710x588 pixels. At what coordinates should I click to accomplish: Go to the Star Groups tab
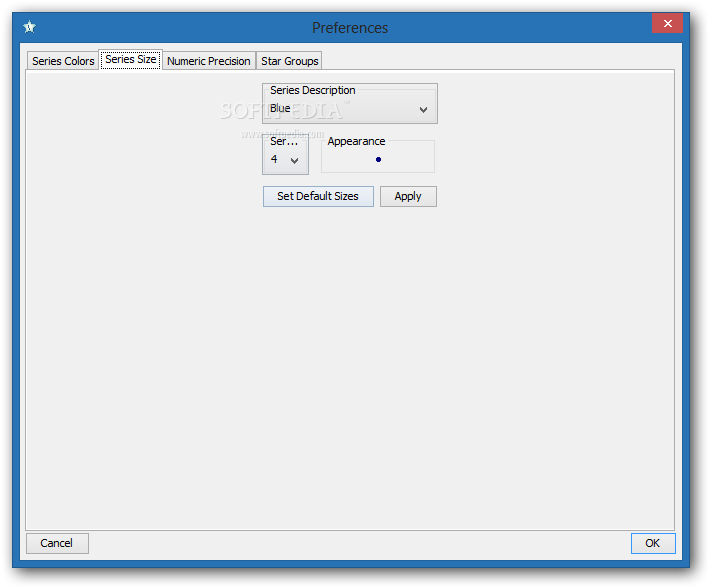[289, 61]
